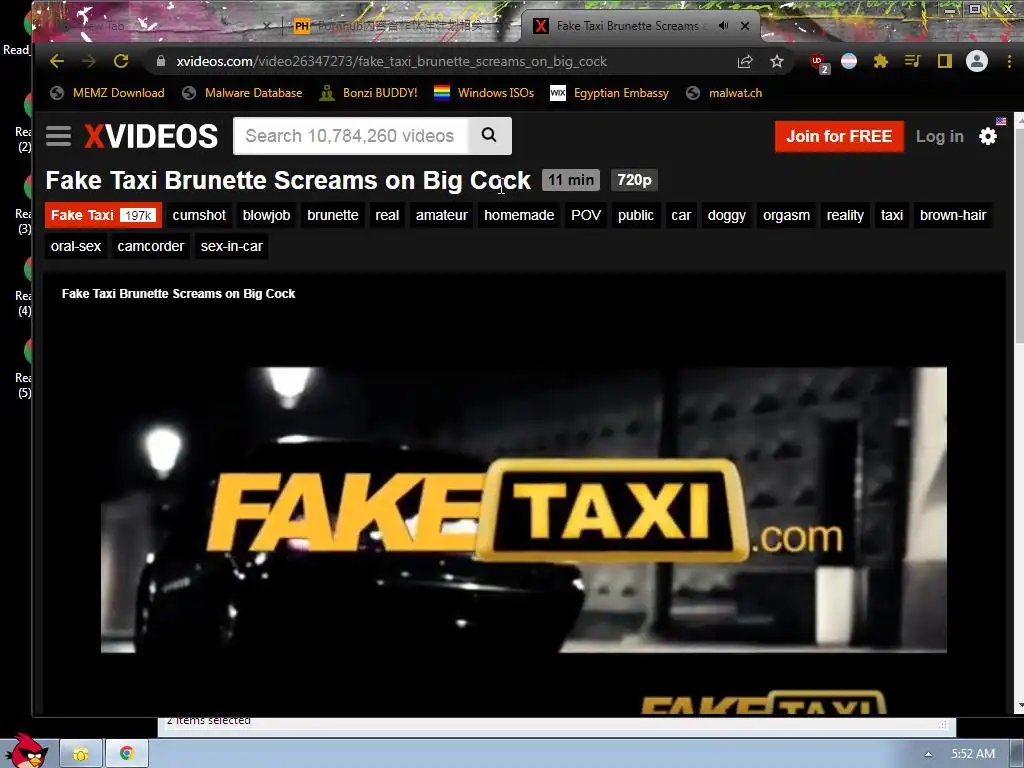Close the active browser tab

pyautogui.click(x=745, y=26)
